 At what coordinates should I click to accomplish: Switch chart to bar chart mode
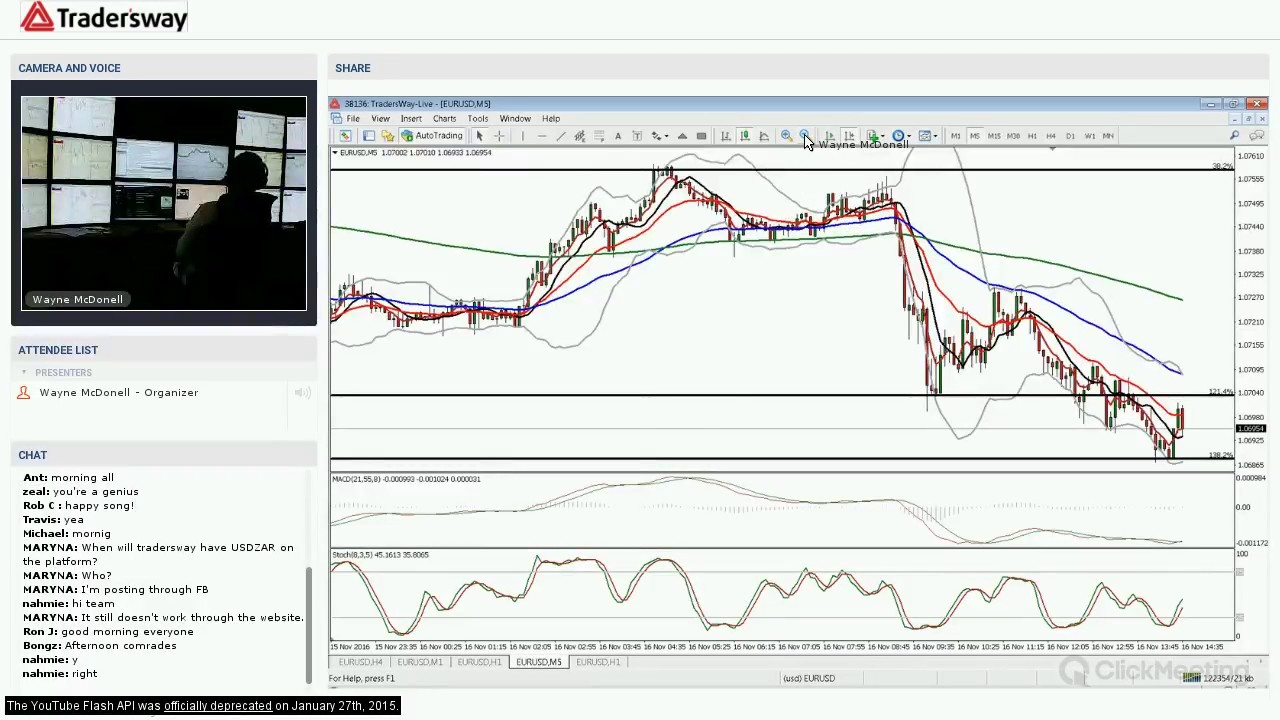(725, 135)
